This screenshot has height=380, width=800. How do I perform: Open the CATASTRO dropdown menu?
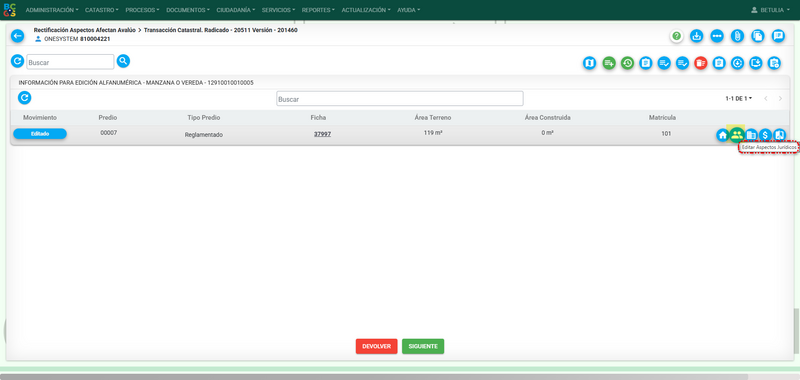pyautogui.click(x=102, y=10)
